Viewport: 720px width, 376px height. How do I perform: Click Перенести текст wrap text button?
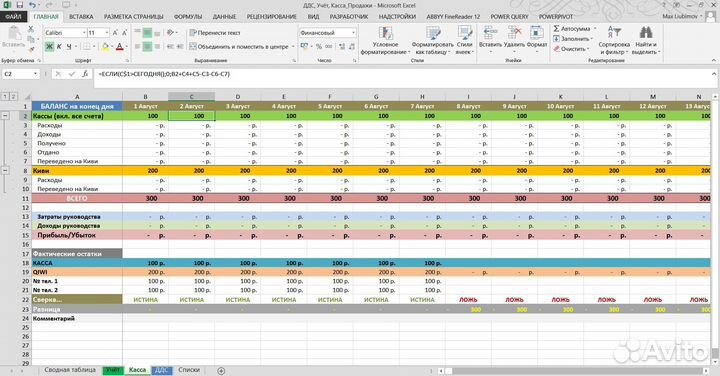215,33
